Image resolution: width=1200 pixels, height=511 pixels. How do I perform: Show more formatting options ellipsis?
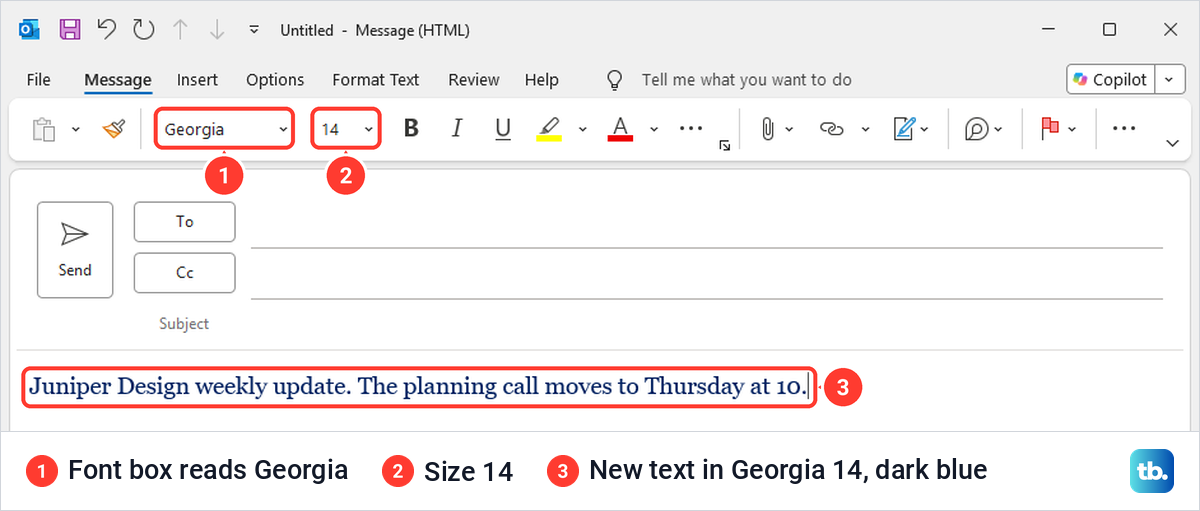(691, 129)
